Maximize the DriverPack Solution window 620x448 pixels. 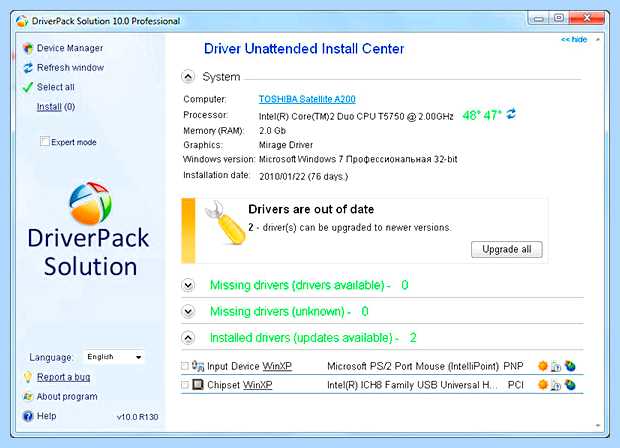559,18
